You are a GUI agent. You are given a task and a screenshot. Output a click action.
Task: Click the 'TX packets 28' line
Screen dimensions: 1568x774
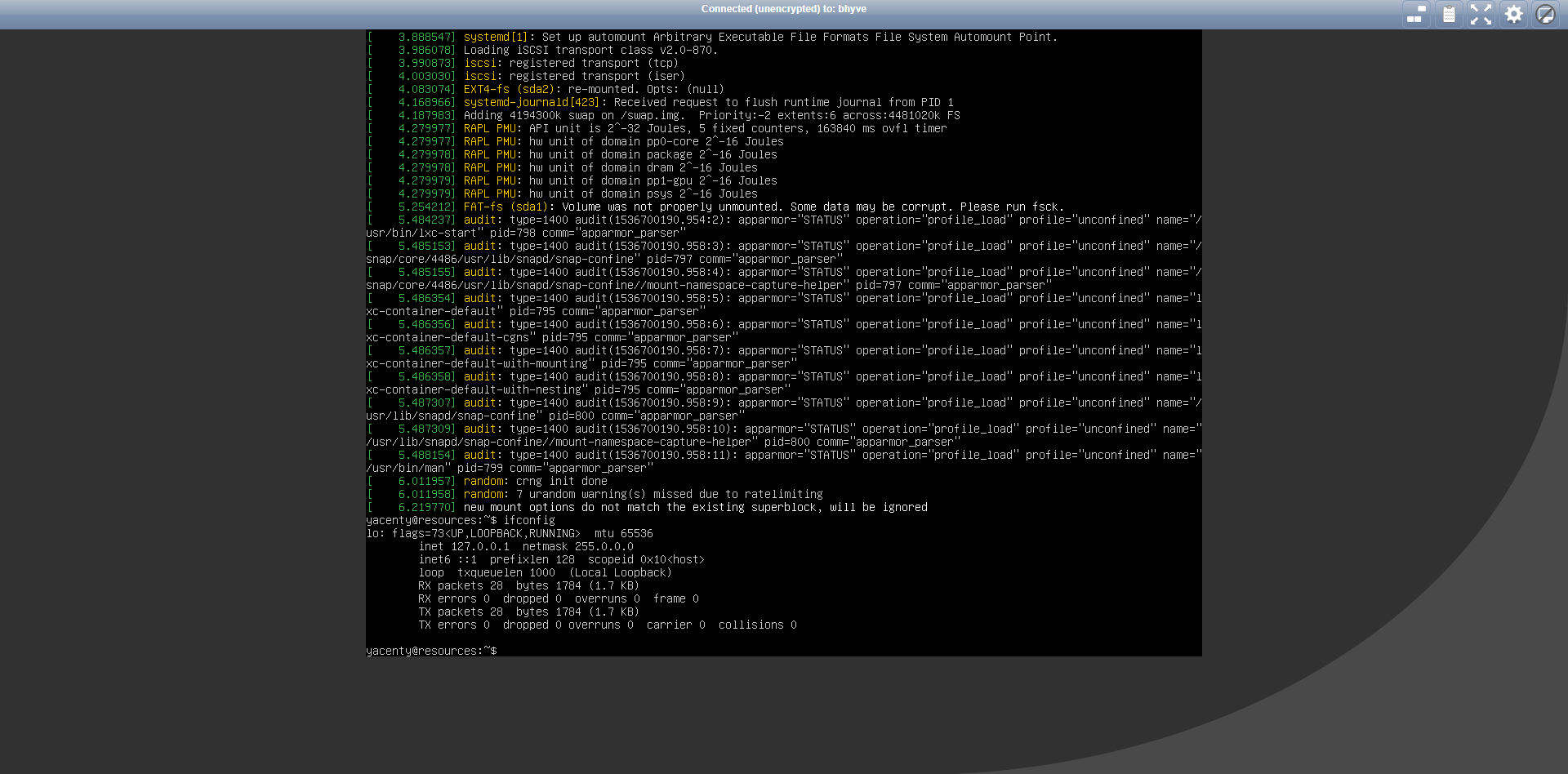click(528, 612)
